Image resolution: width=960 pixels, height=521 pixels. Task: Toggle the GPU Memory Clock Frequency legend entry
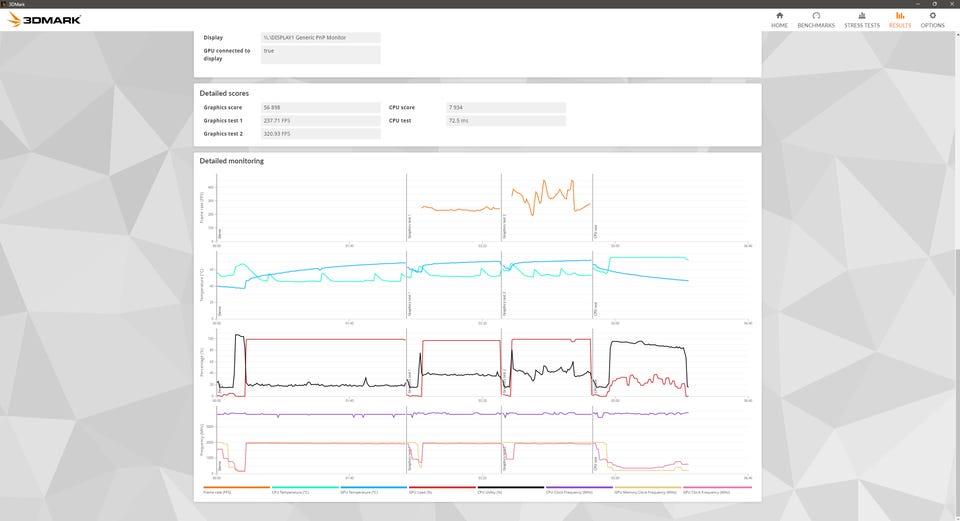tap(648, 490)
